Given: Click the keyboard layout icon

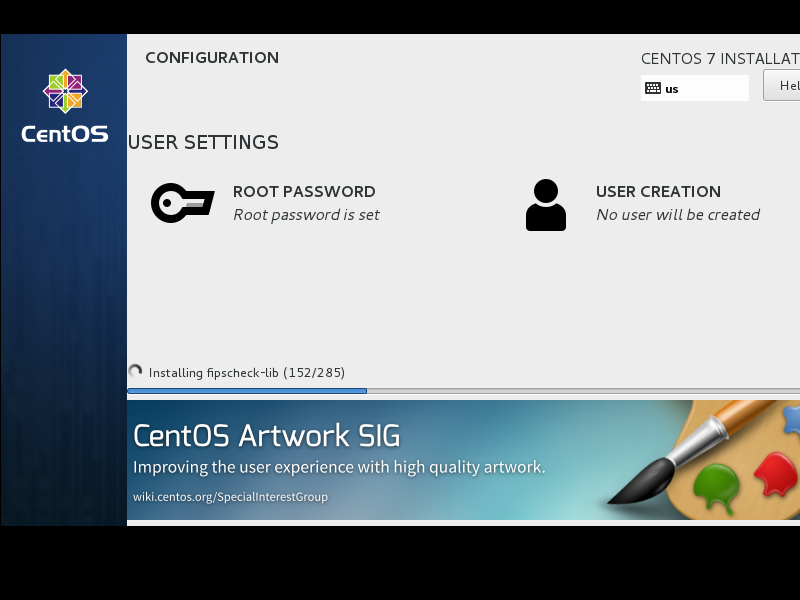Looking at the screenshot, I should [x=653, y=88].
